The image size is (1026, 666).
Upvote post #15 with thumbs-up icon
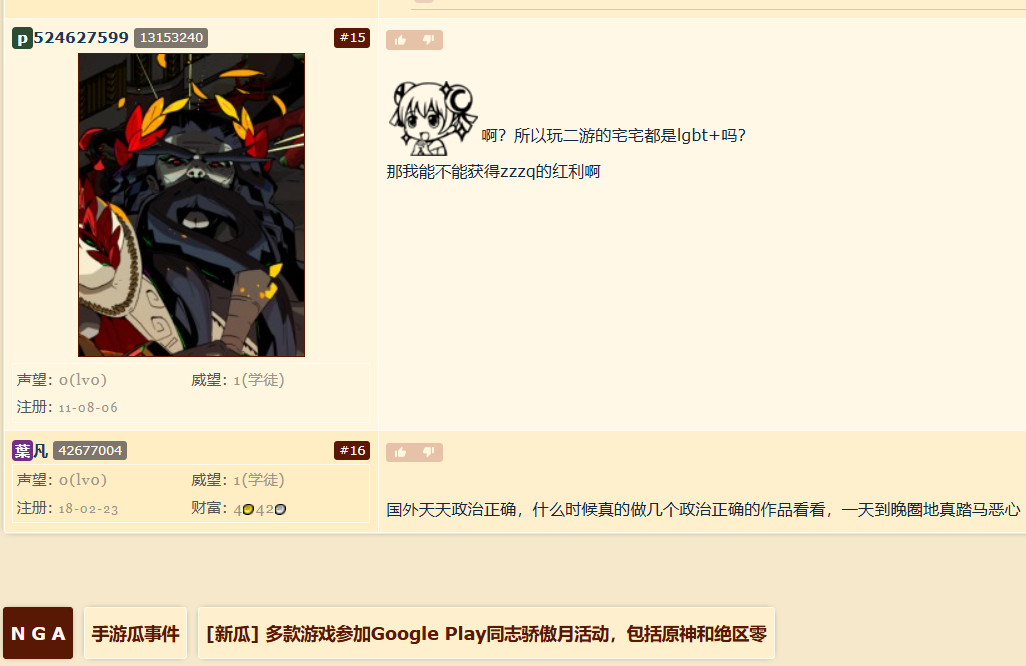(400, 40)
